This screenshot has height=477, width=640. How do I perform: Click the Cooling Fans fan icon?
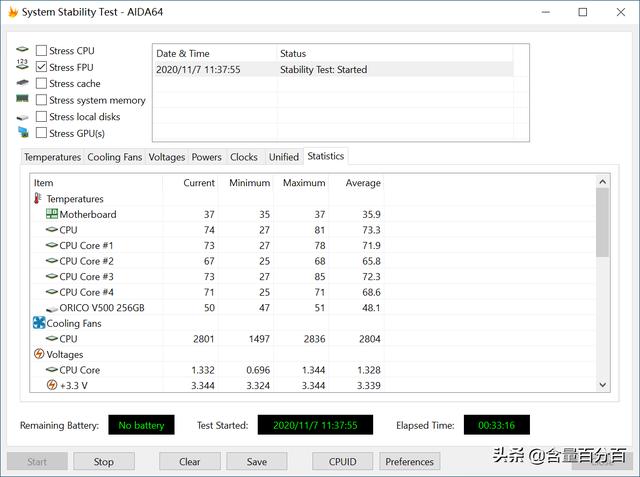[x=39, y=323]
